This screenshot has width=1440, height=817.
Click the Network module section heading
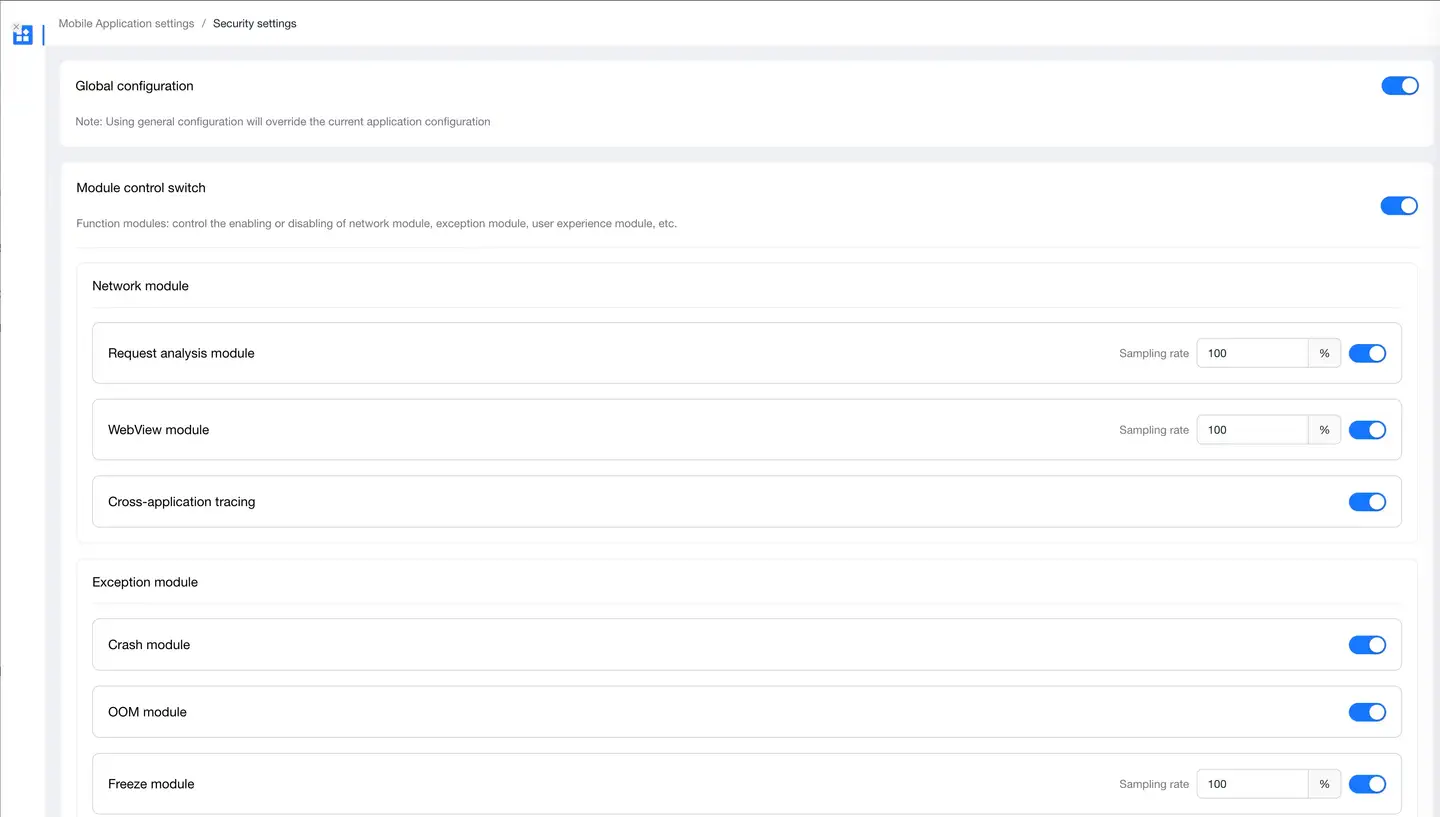tap(140, 286)
